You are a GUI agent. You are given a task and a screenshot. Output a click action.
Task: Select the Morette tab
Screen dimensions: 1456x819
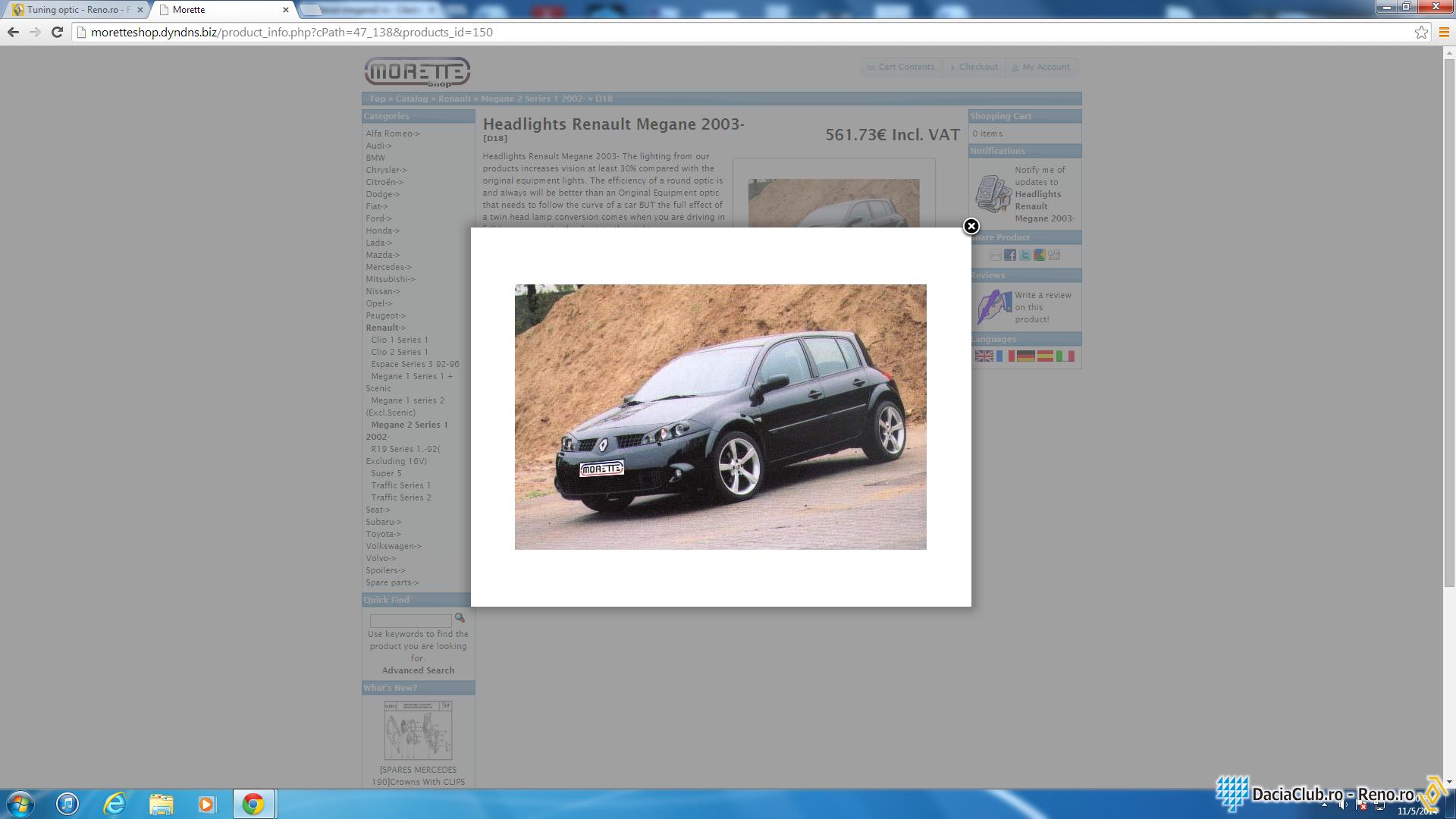tap(220, 10)
